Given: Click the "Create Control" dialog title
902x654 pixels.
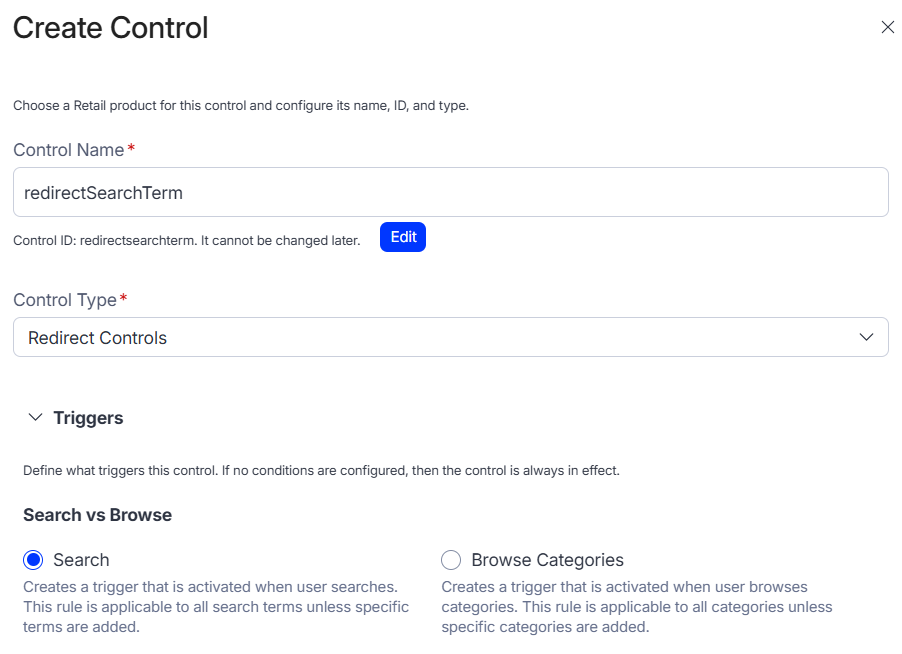Looking at the screenshot, I should [110, 28].
